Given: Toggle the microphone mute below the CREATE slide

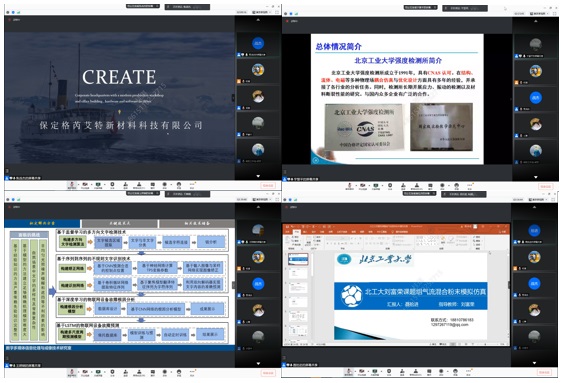Looking at the screenshot, I should coord(72,184).
